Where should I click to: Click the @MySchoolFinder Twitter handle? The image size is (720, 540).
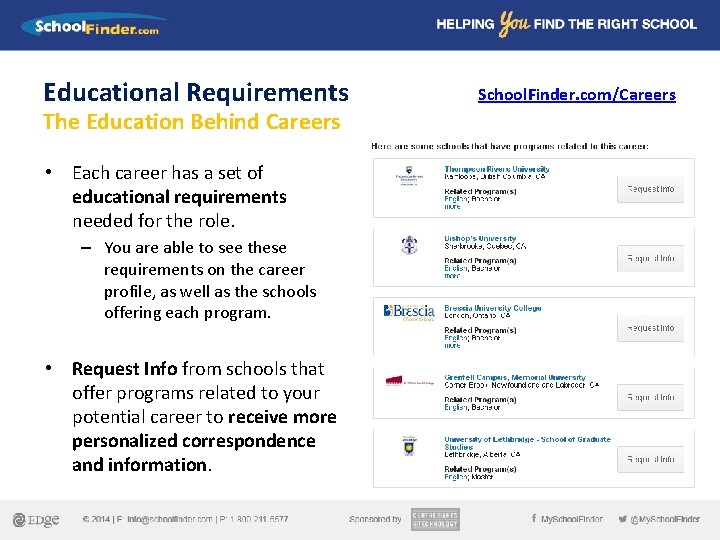[x=665, y=519]
